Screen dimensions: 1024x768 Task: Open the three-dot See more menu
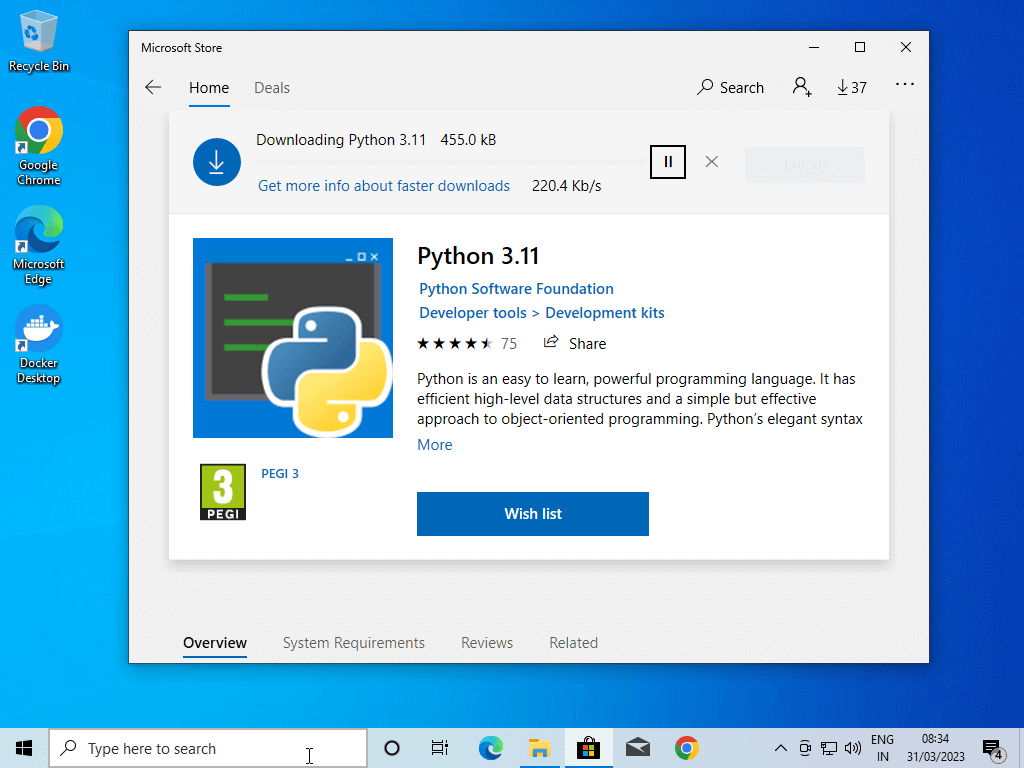click(x=904, y=84)
